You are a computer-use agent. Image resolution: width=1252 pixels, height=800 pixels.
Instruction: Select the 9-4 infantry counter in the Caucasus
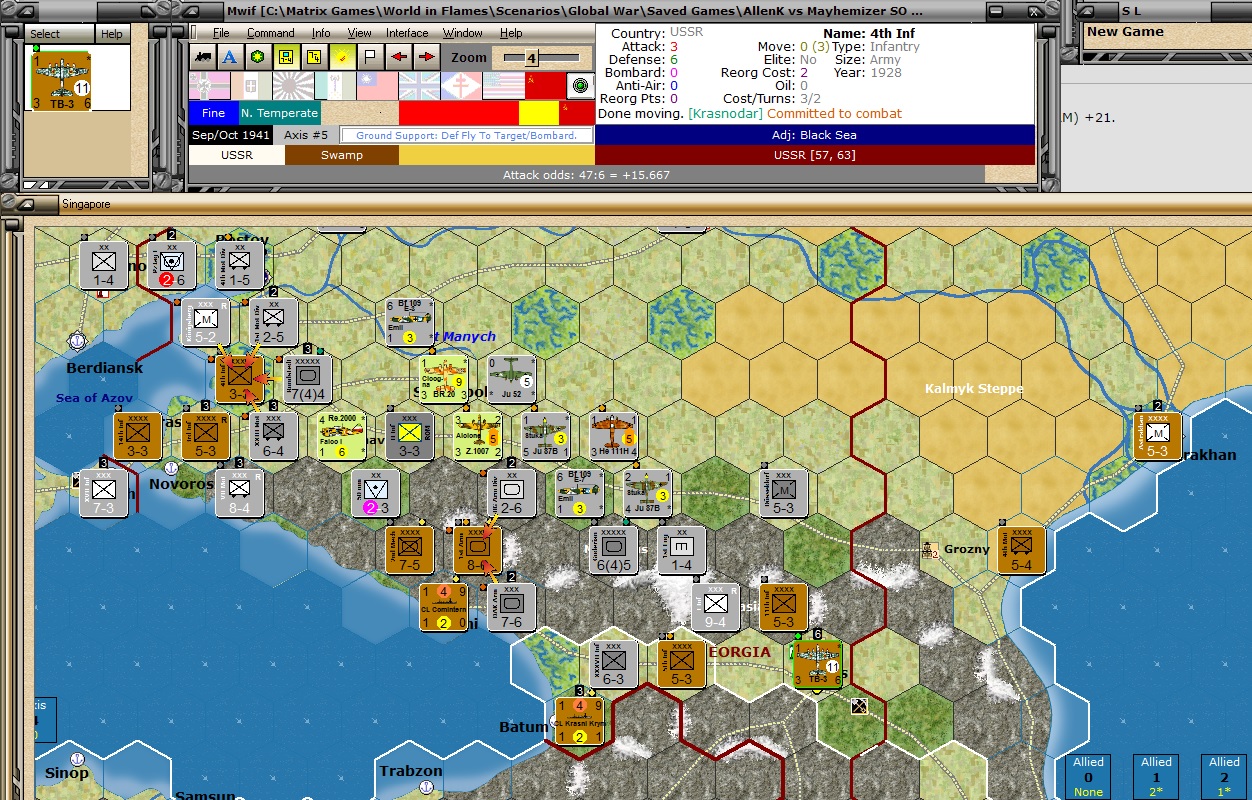pos(716,608)
